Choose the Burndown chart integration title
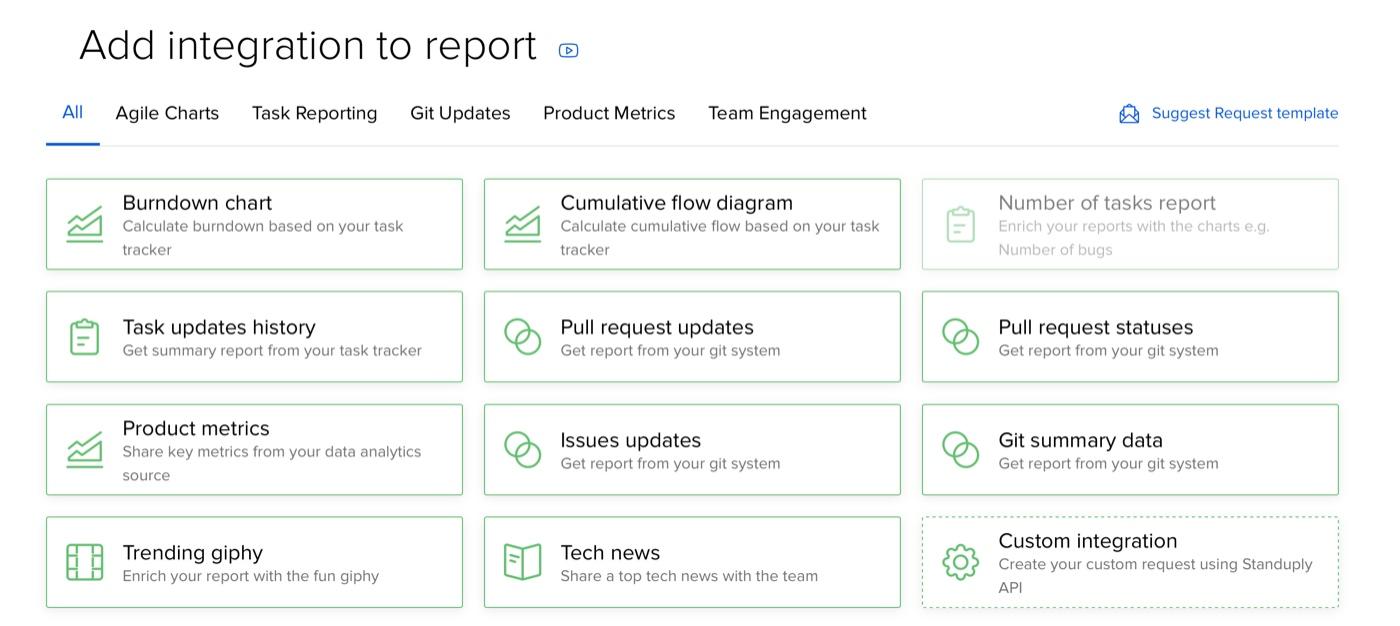The width and height of the screenshot is (1400, 626). (197, 203)
